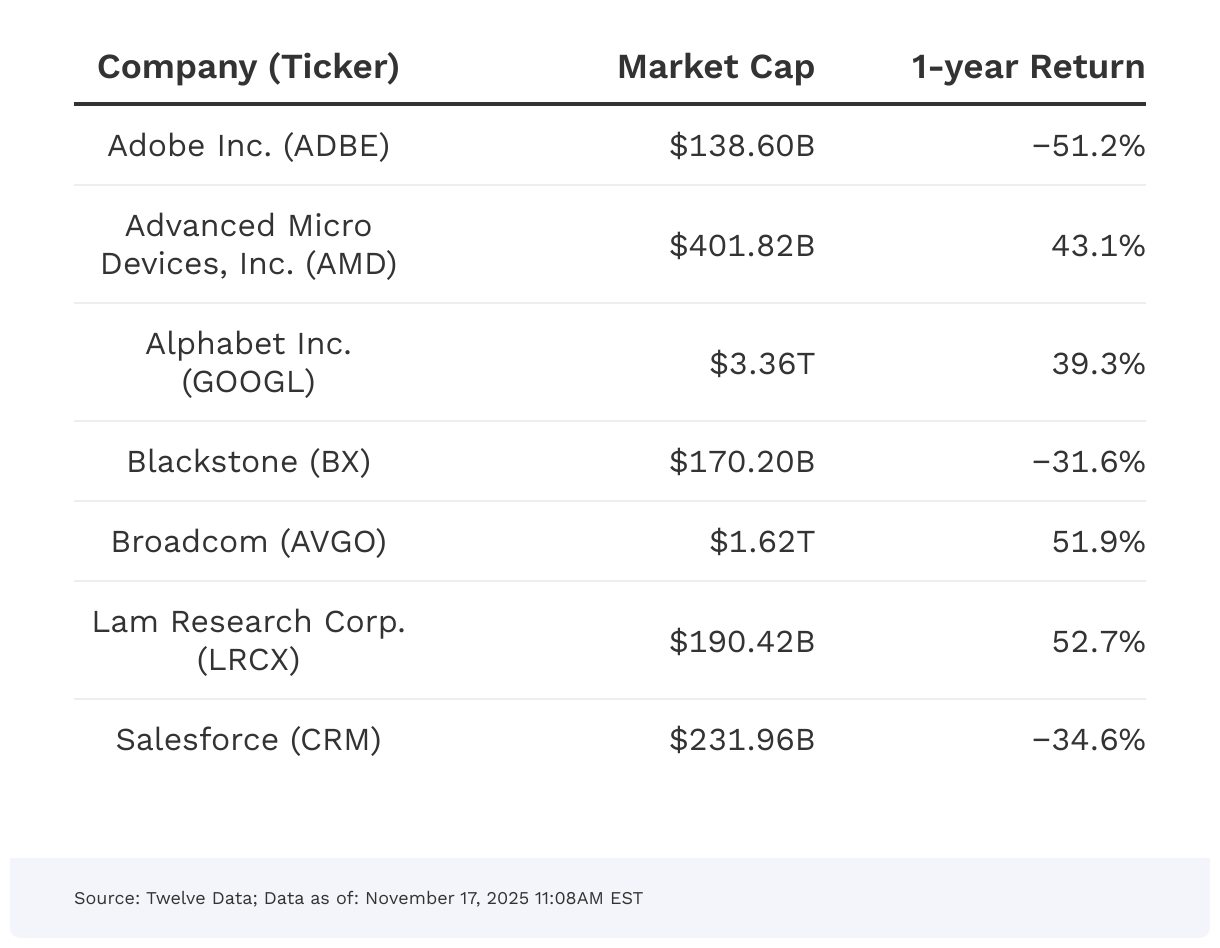Click the 1-year Return column header
This screenshot has width=1220, height=948.
(x=1028, y=67)
